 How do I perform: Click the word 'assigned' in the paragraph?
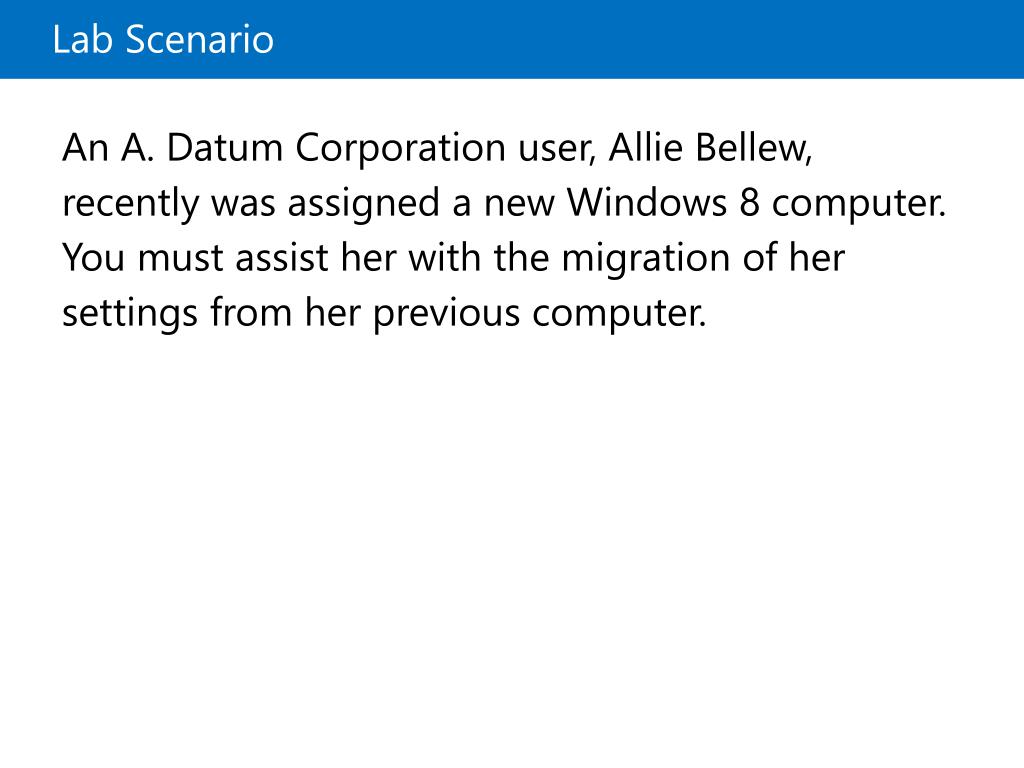tap(364, 205)
